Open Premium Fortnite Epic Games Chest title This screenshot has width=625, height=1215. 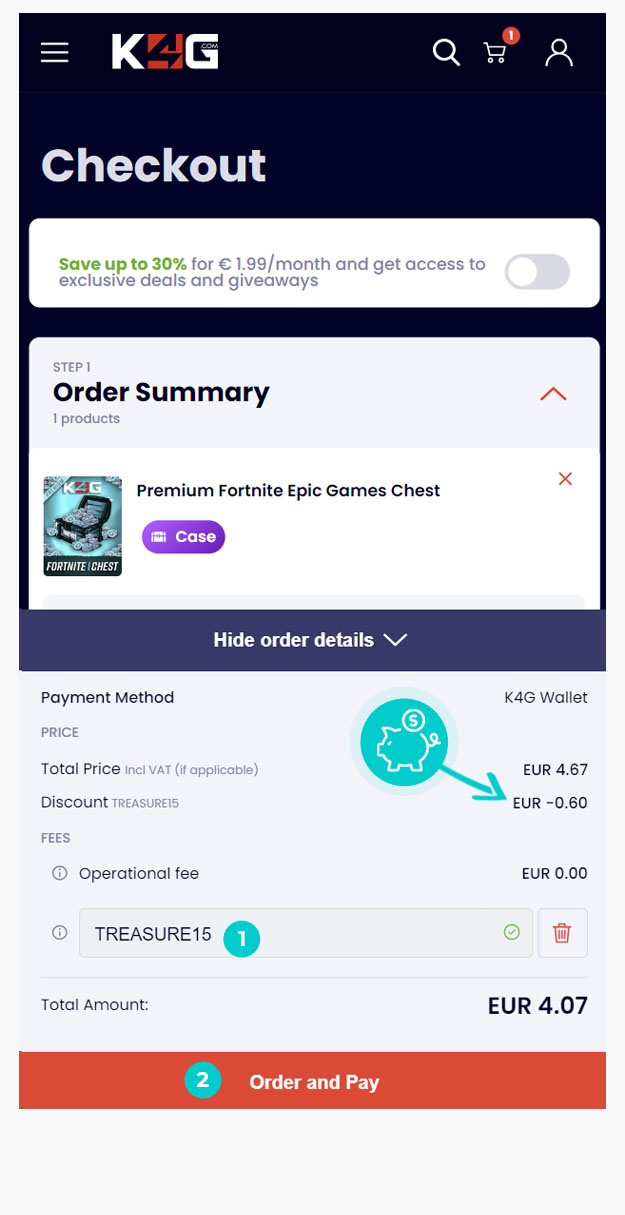tap(288, 490)
